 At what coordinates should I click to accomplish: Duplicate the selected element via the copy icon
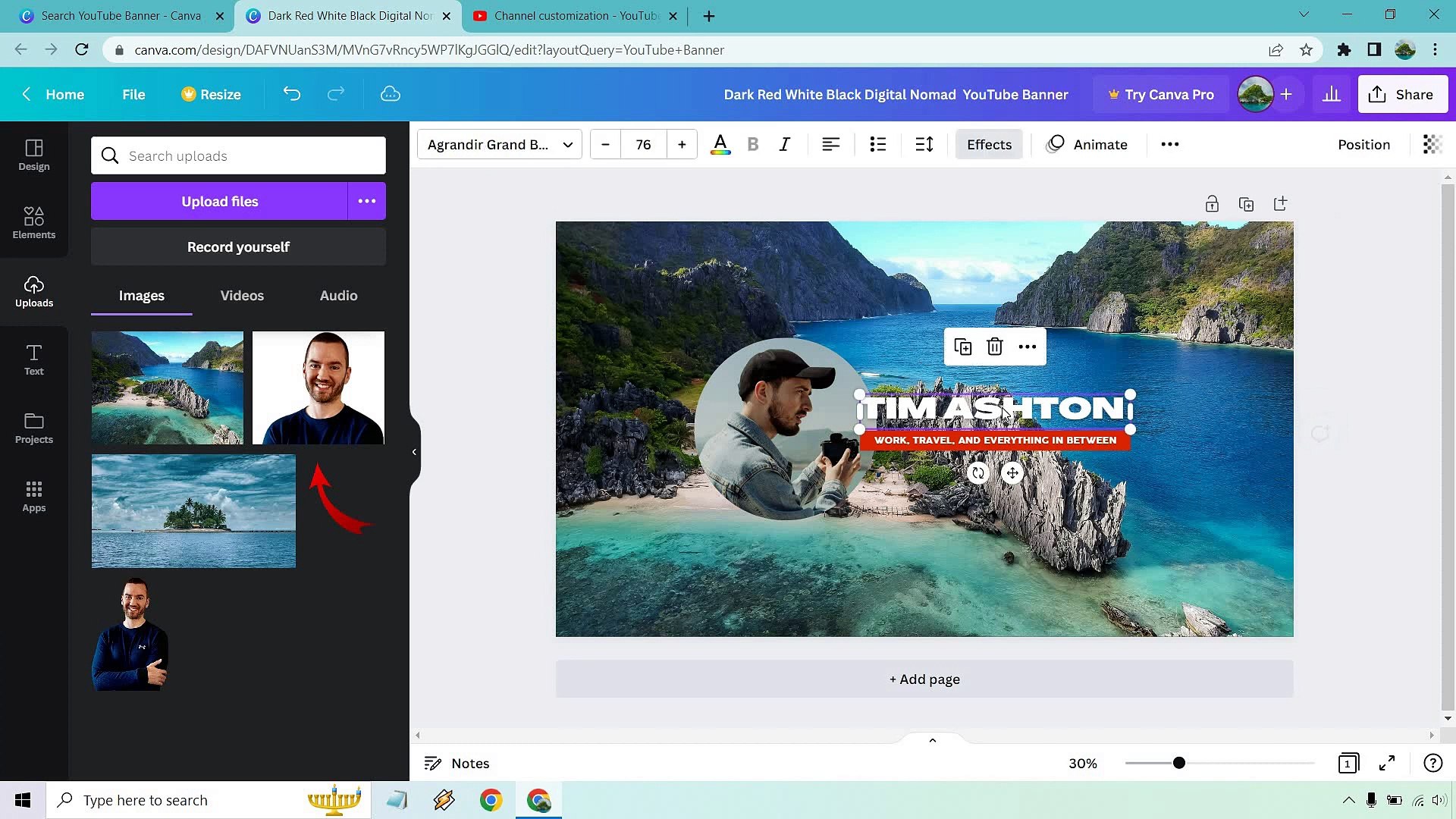point(962,347)
